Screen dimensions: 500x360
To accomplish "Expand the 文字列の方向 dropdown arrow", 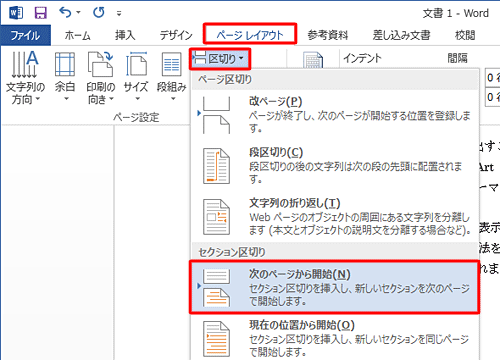I will [37, 99].
